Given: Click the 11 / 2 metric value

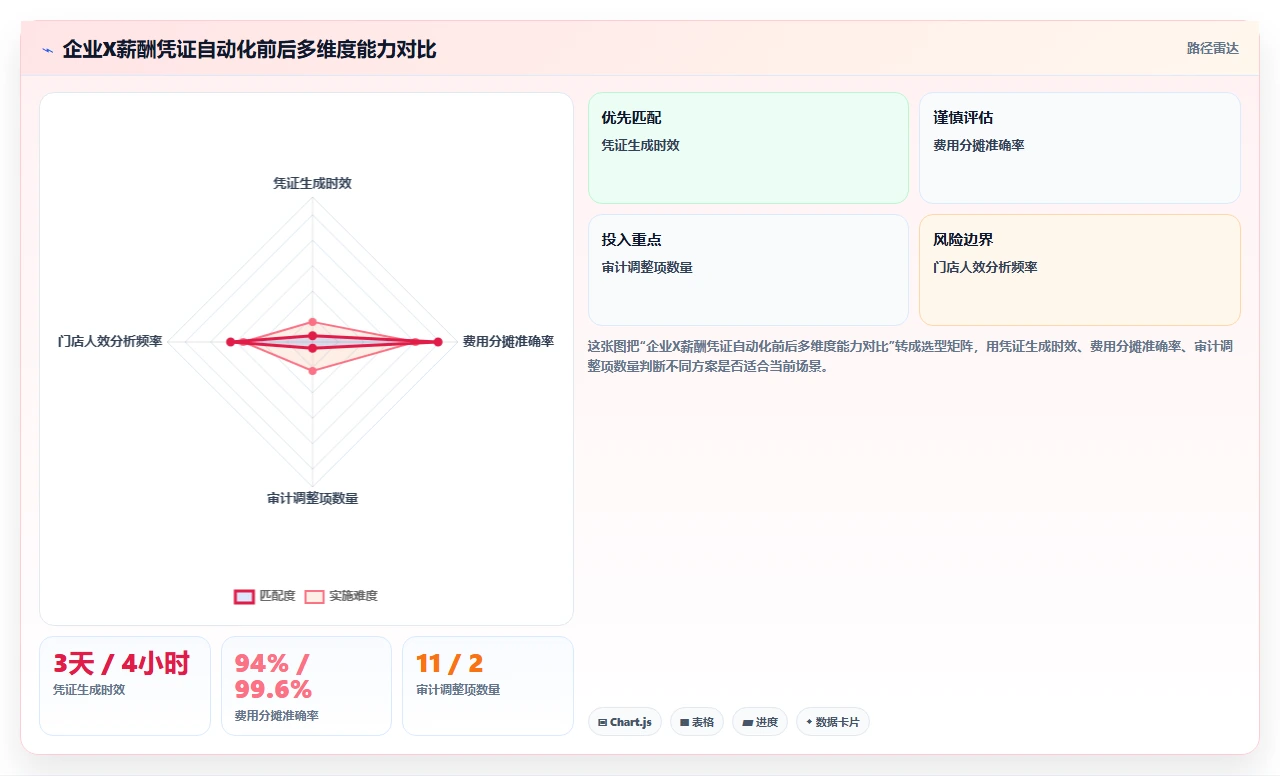Looking at the screenshot, I should (449, 664).
